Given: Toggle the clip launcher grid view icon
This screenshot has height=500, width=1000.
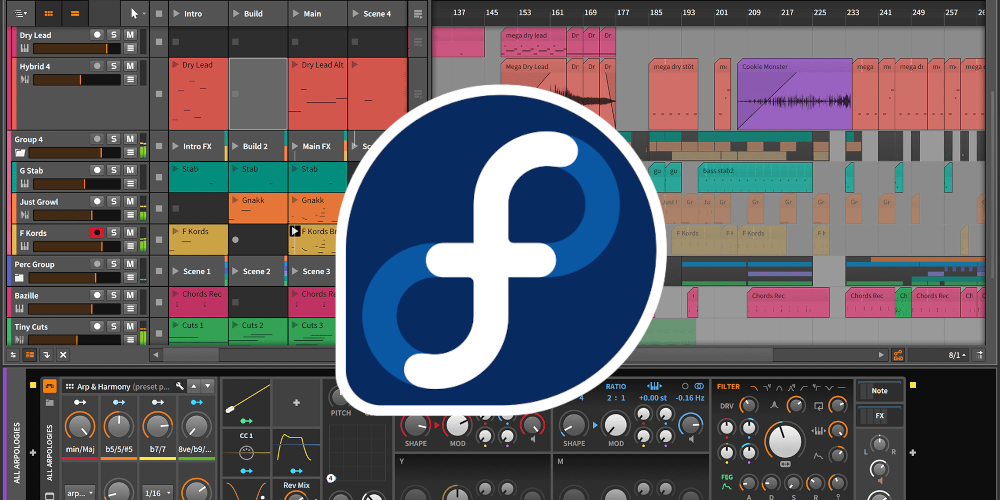Looking at the screenshot, I should (x=48, y=13).
